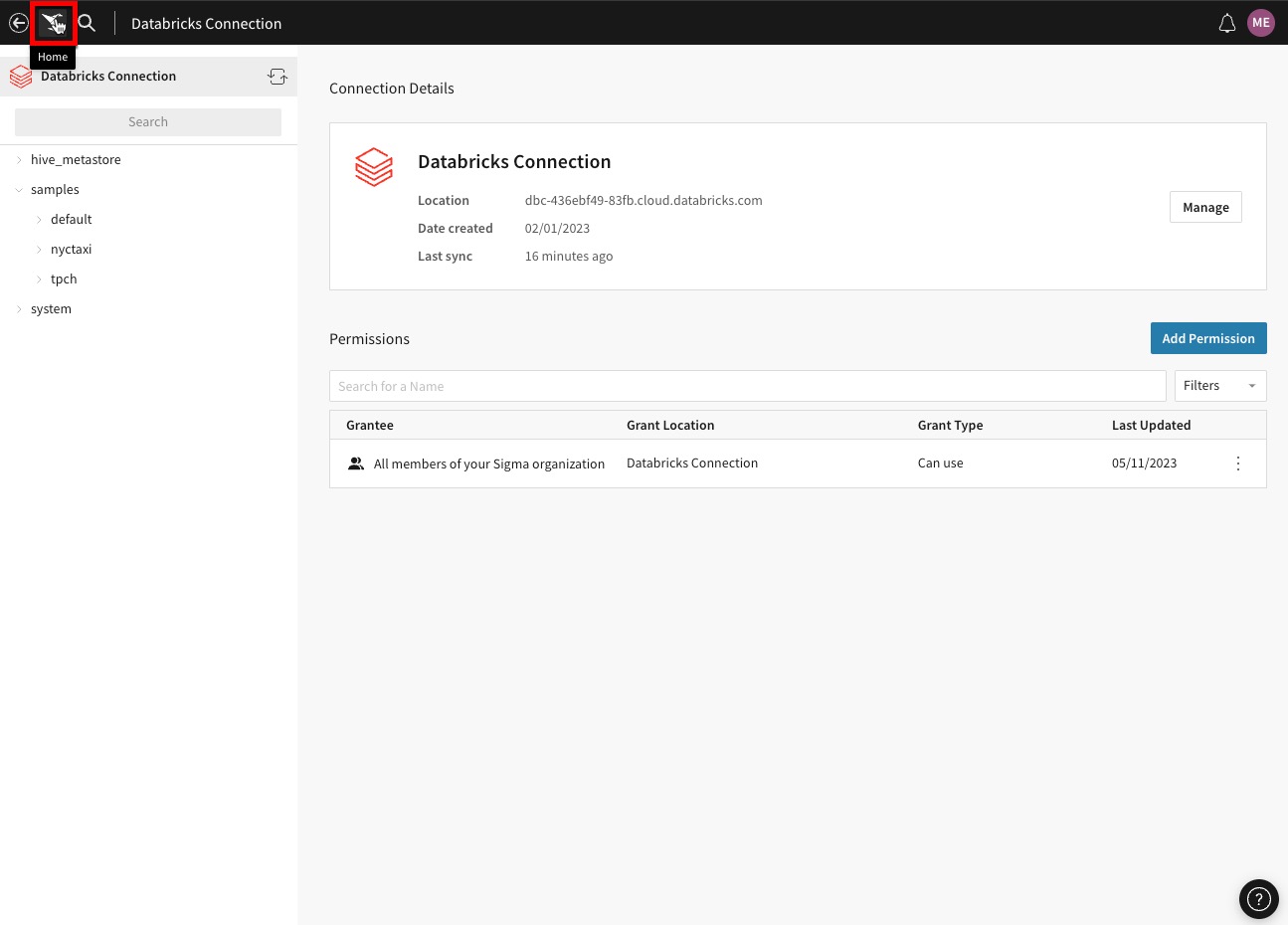
Task: Click the back arrow icon
Action: coord(18,23)
